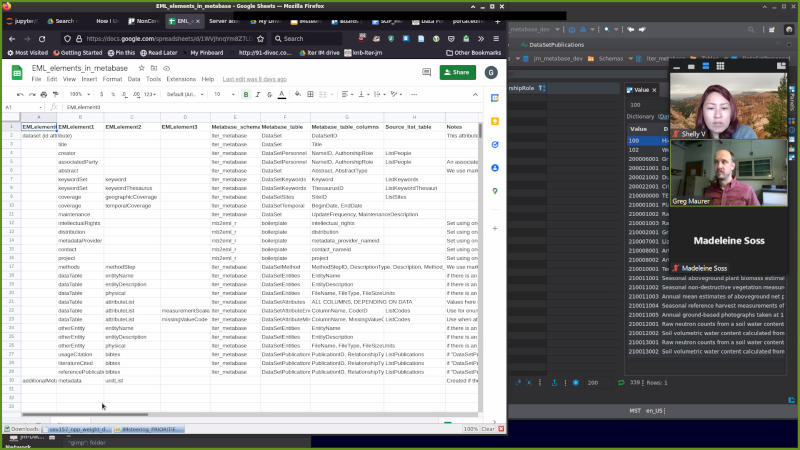This screenshot has height=450, width=800.
Task: Click the 'Last edit' history link
Action: tap(255, 78)
